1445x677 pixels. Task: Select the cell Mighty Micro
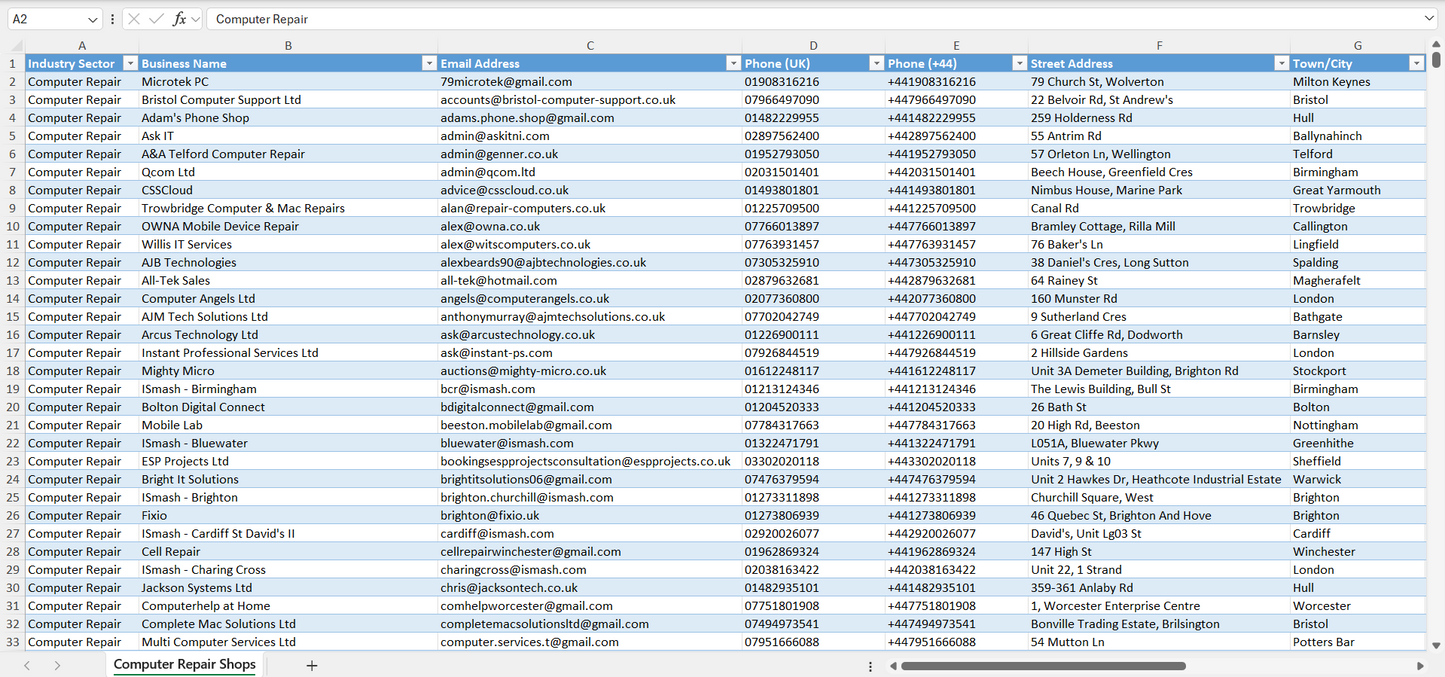click(288, 371)
